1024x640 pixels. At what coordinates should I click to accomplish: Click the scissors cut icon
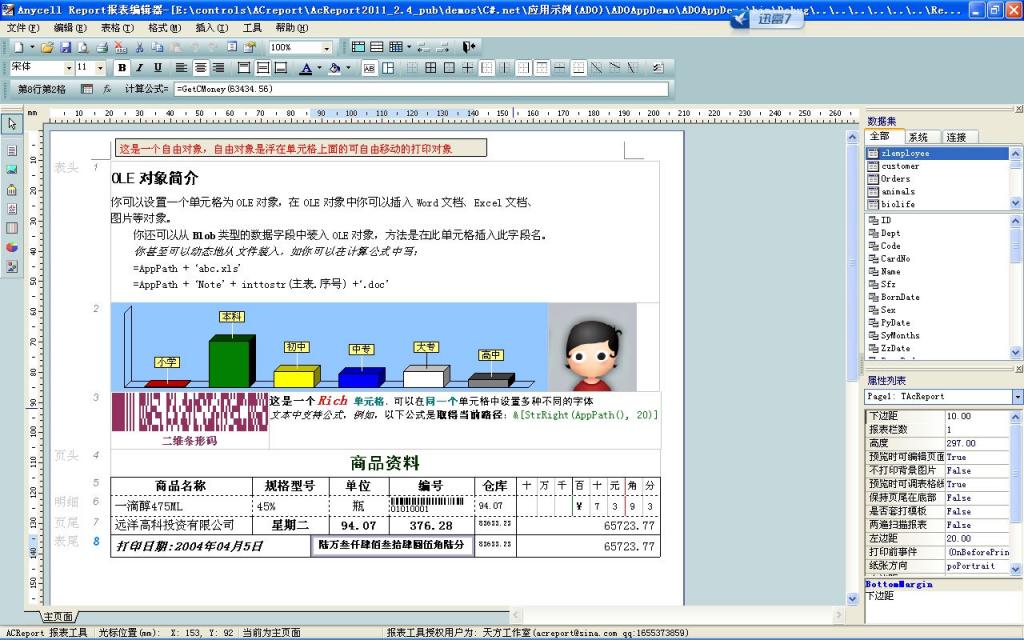(x=139, y=46)
